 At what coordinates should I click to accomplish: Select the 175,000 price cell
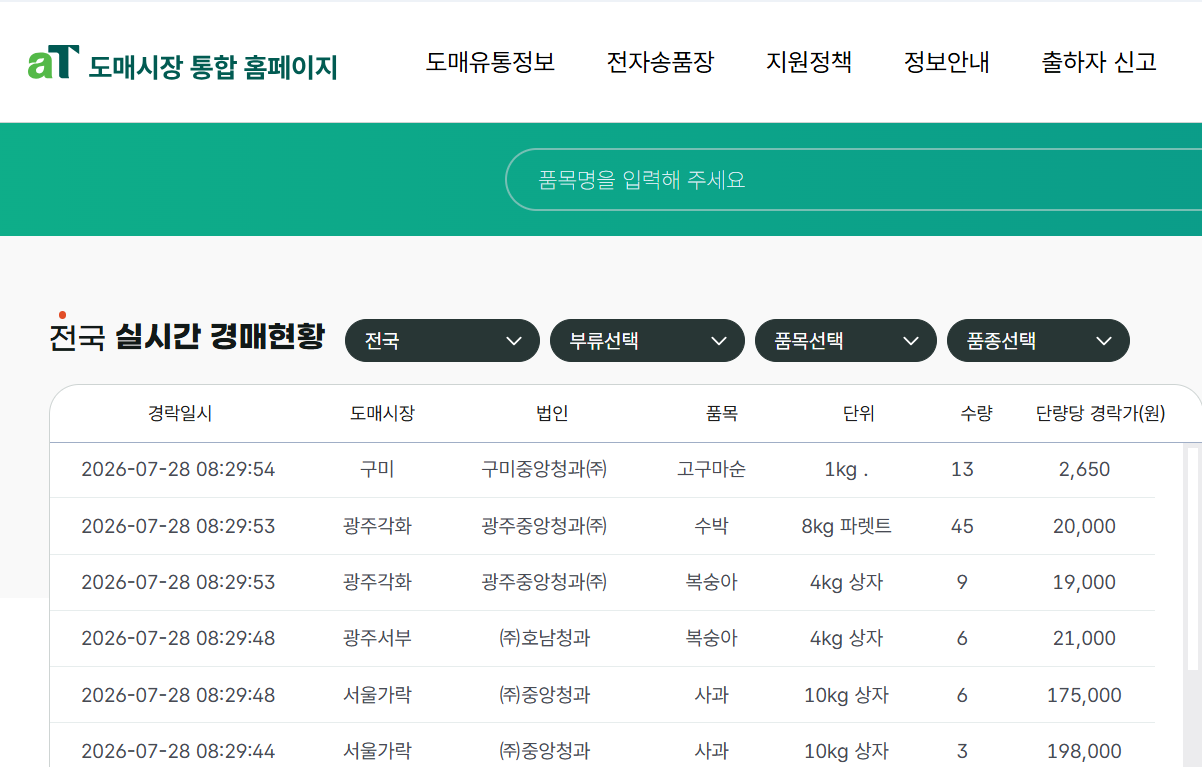pyautogui.click(x=1084, y=695)
